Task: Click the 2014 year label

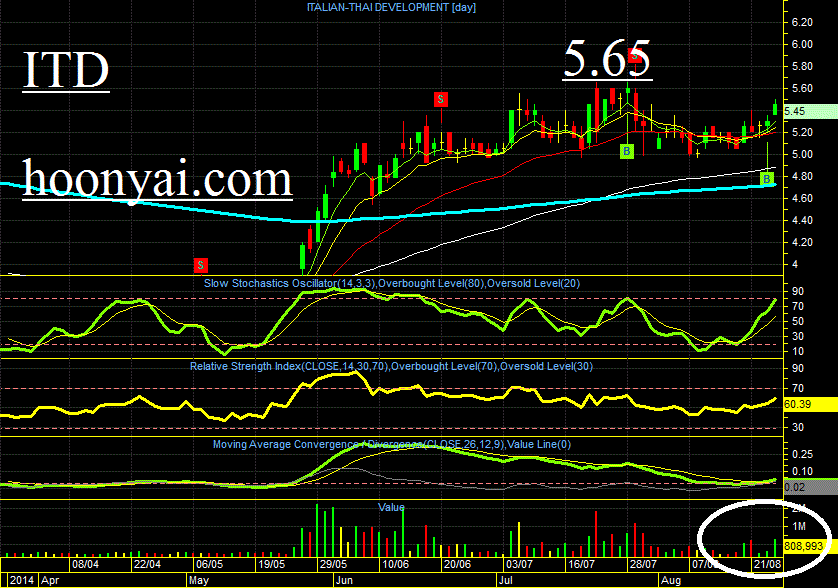Action: (21, 580)
